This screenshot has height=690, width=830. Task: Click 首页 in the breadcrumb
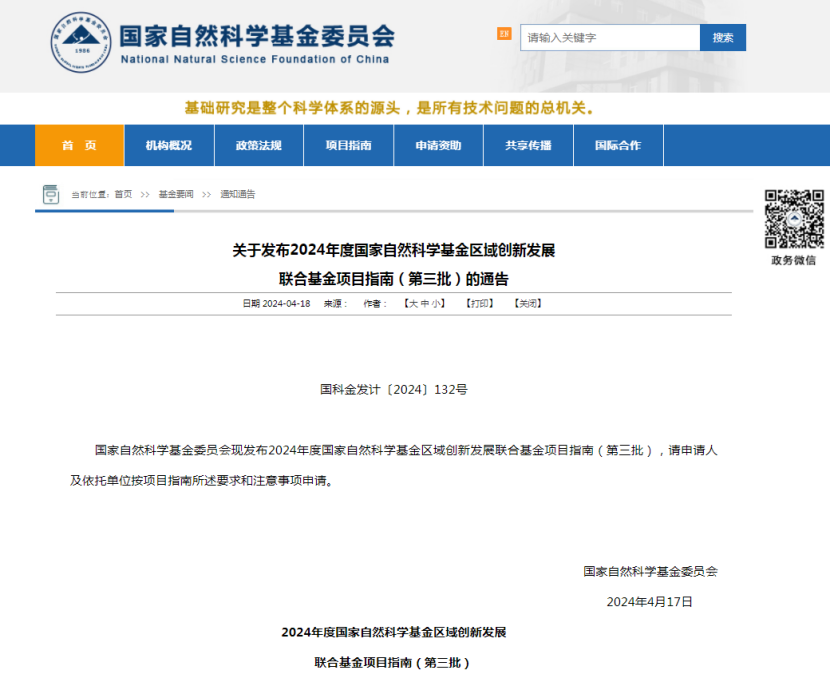[x=123, y=195]
